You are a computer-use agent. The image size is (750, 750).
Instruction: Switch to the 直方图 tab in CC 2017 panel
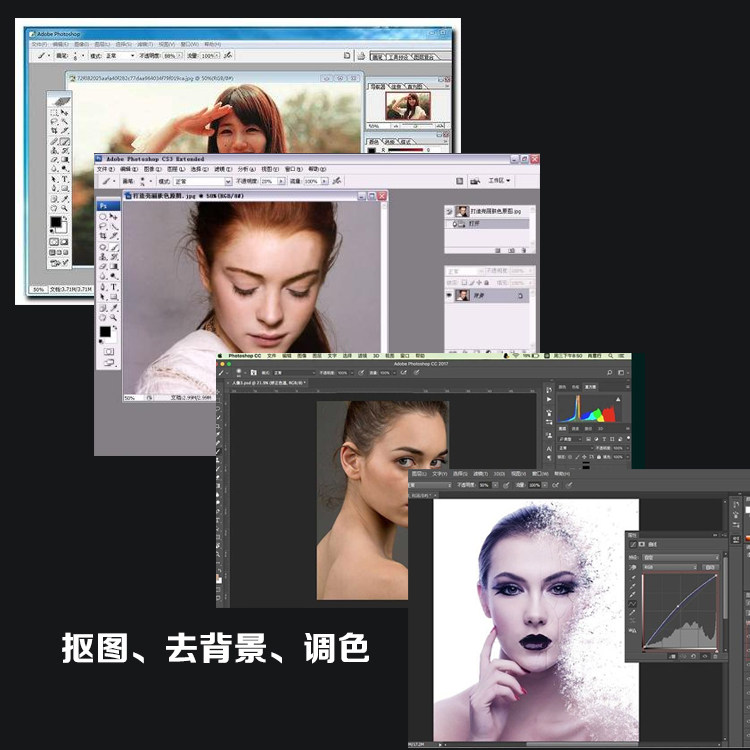(590, 386)
